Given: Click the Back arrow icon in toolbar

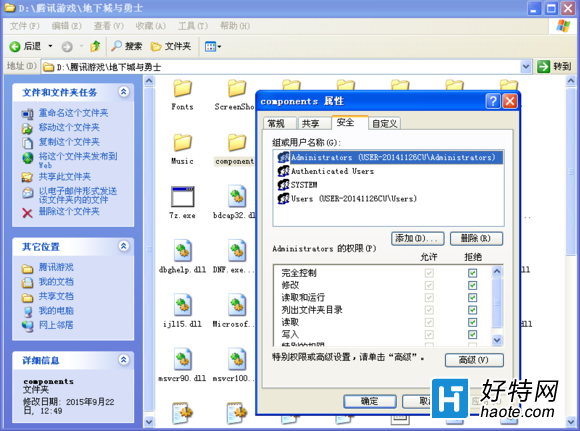Looking at the screenshot, I should coord(15,47).
